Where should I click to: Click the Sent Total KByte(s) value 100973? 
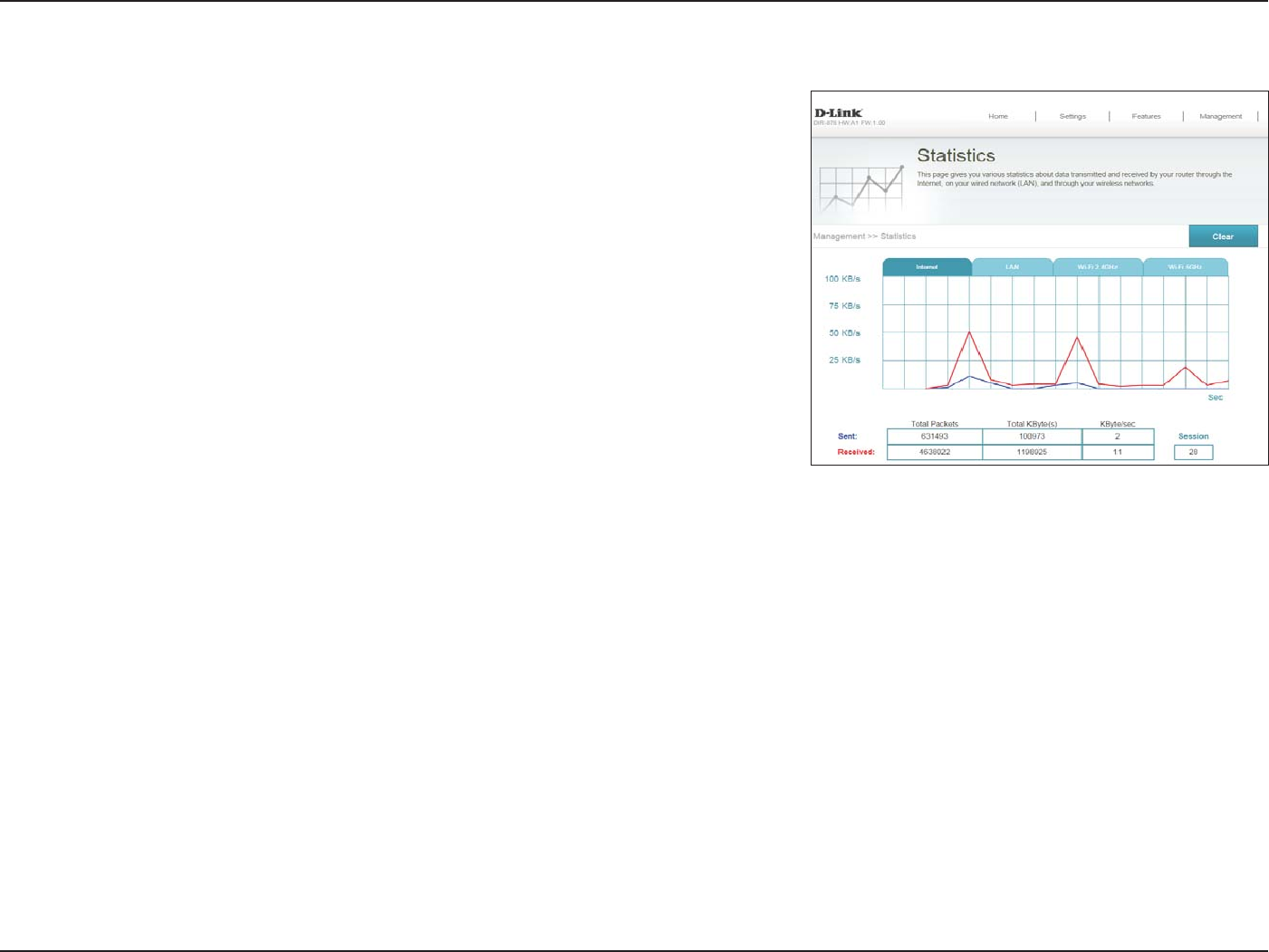(x=1032, y=437)
